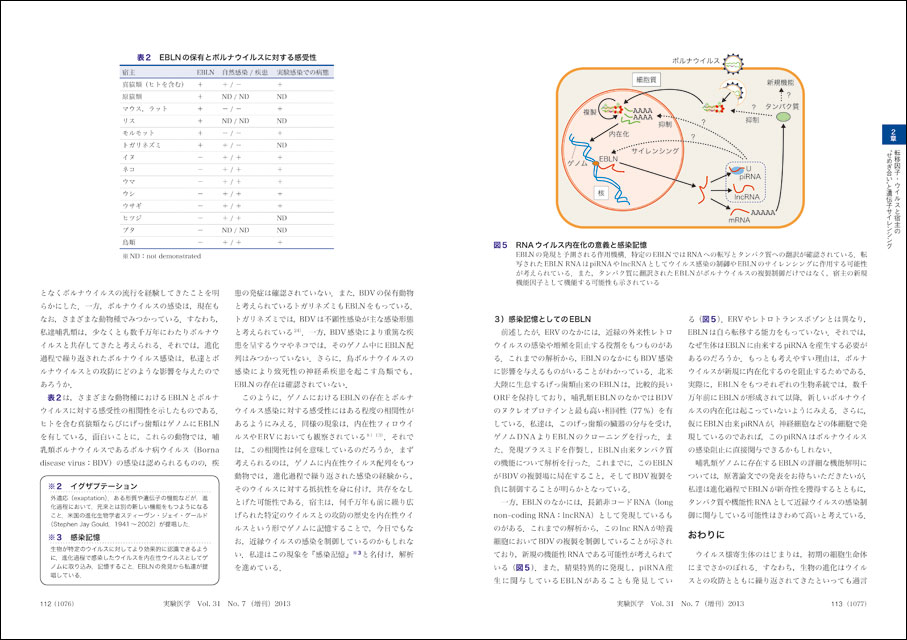Click the ※2 イグザプテーション footnote heading
The width and height of the screenshot is (907, 640).
(x=95, y=485)
